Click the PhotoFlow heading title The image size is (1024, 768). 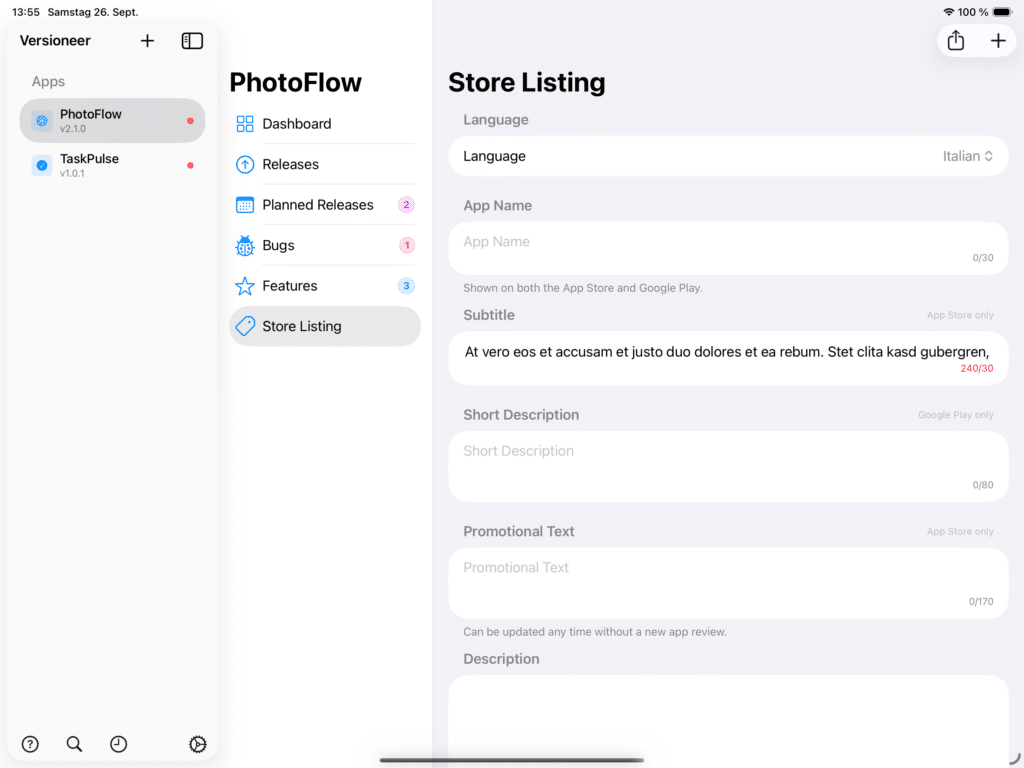pos(295,83)
